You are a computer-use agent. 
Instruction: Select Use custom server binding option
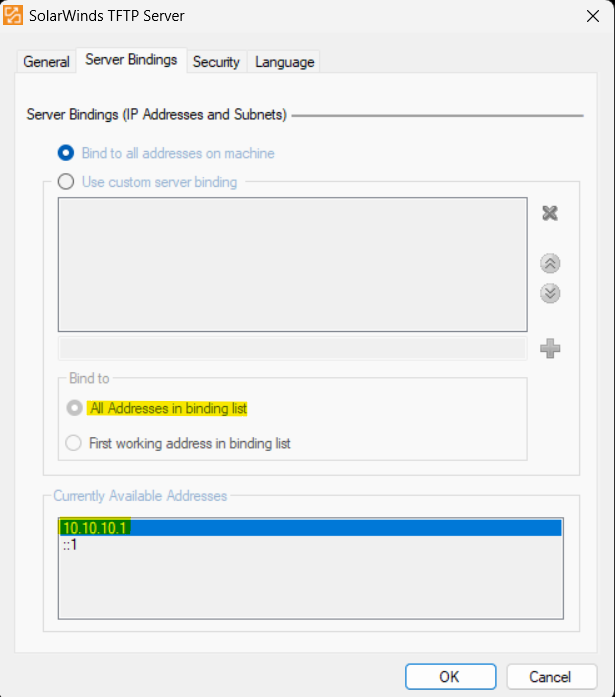click(67, 182)
